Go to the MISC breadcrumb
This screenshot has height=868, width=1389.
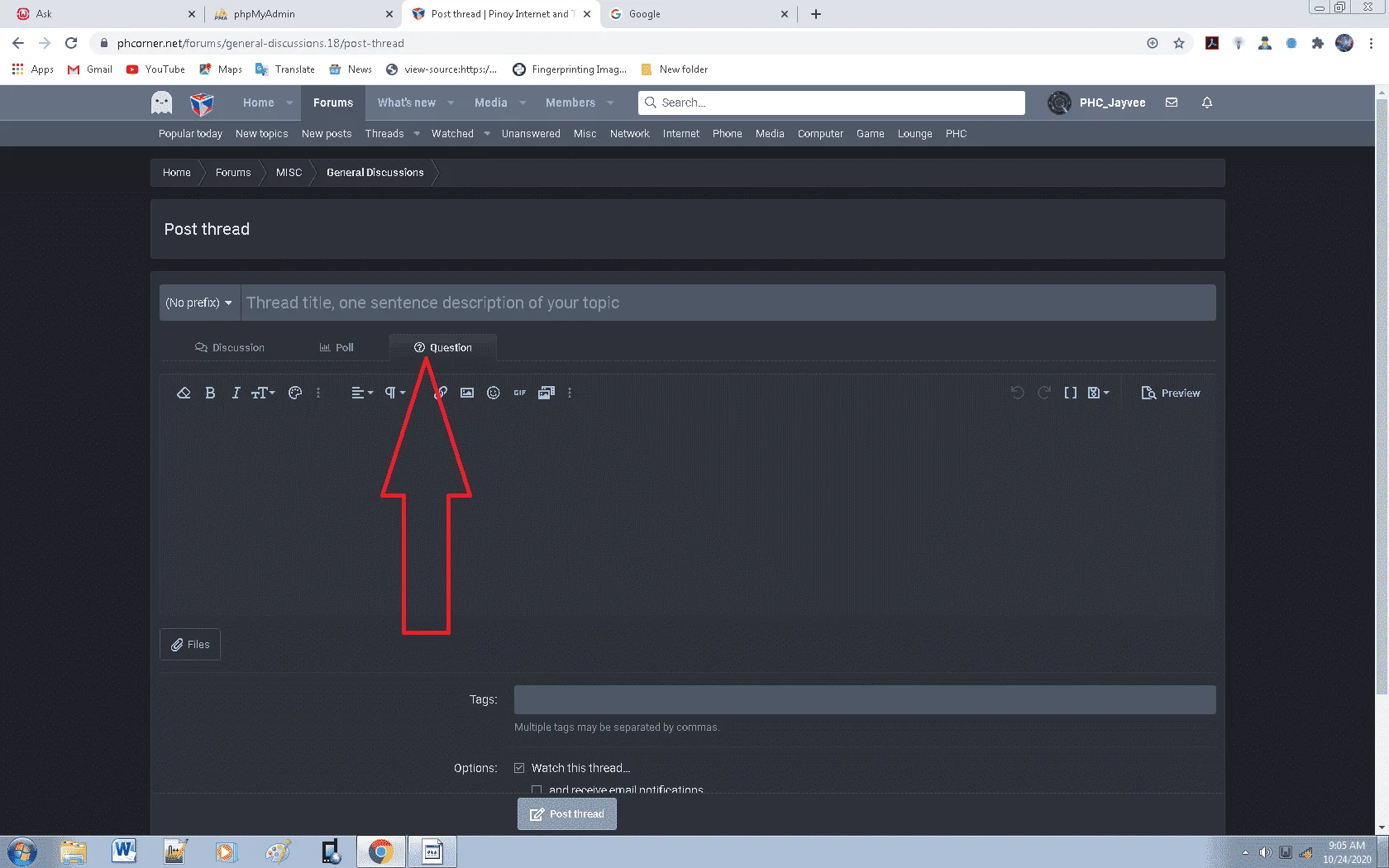289,172
